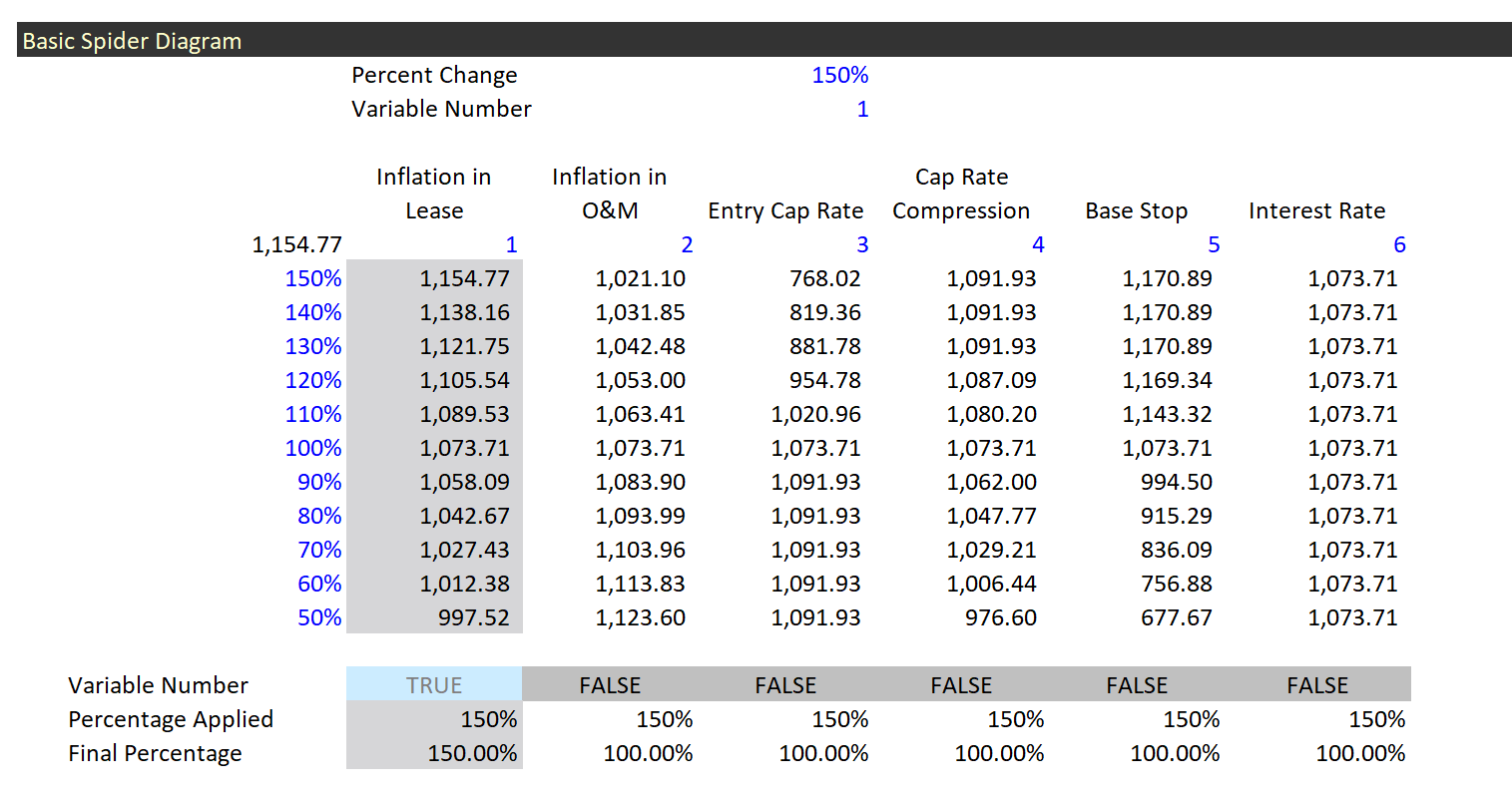
Task: Click the 768.02 value in Entry Cap Rate
Action: pos(824,278)
